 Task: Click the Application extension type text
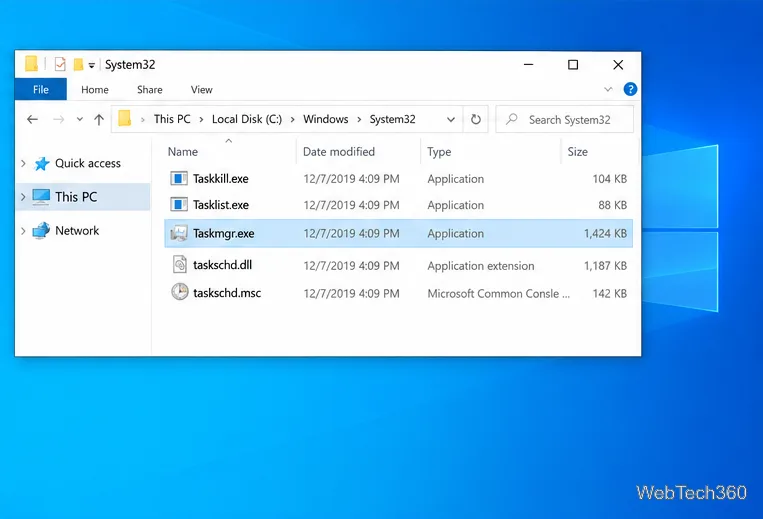click(481, 266)
